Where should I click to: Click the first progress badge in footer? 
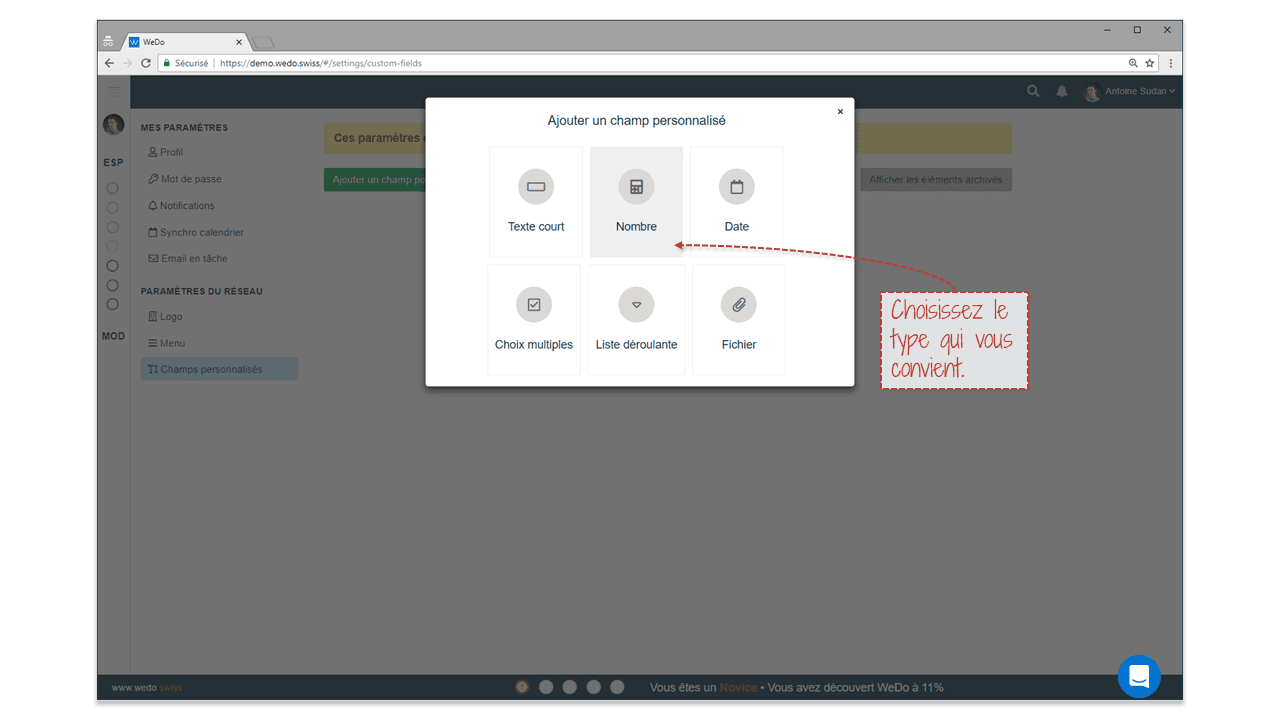coord(522,687)
